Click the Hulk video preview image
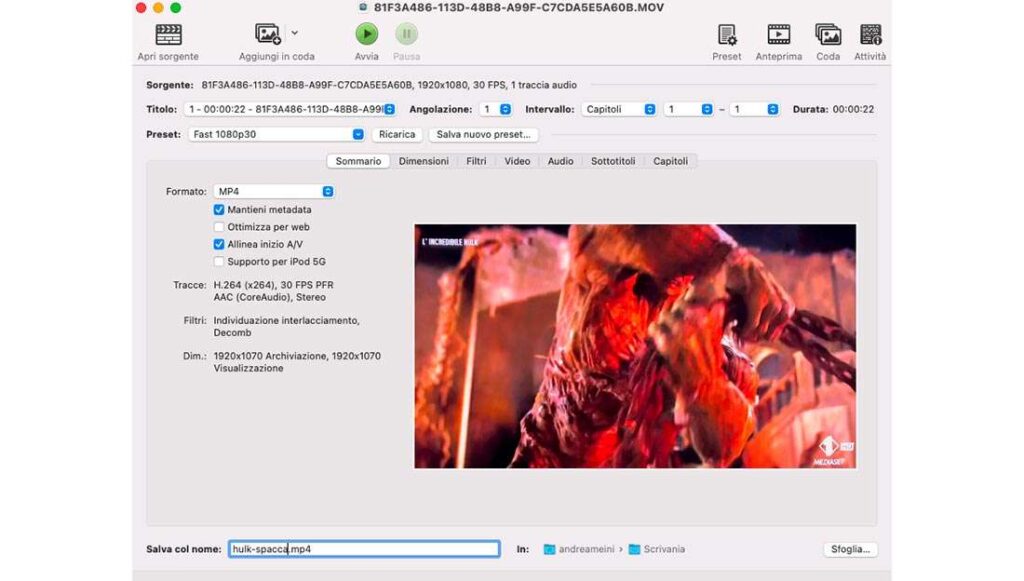 (635, 346)
